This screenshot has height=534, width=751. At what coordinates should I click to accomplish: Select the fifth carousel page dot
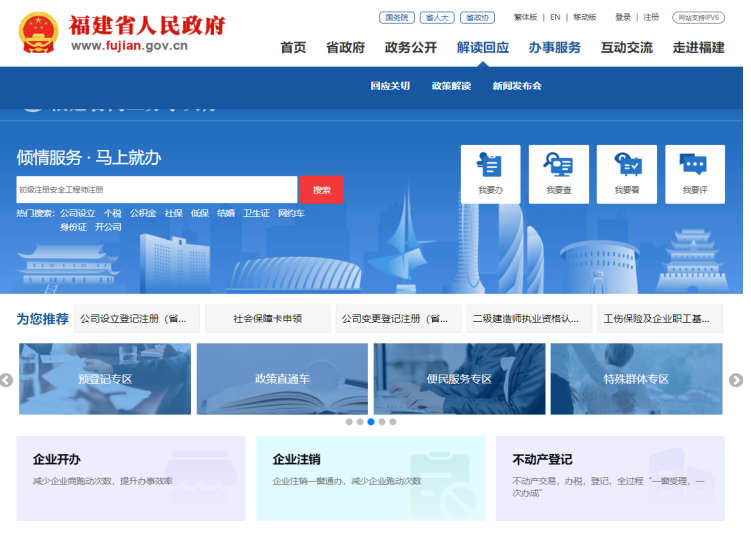click(393, 422)
